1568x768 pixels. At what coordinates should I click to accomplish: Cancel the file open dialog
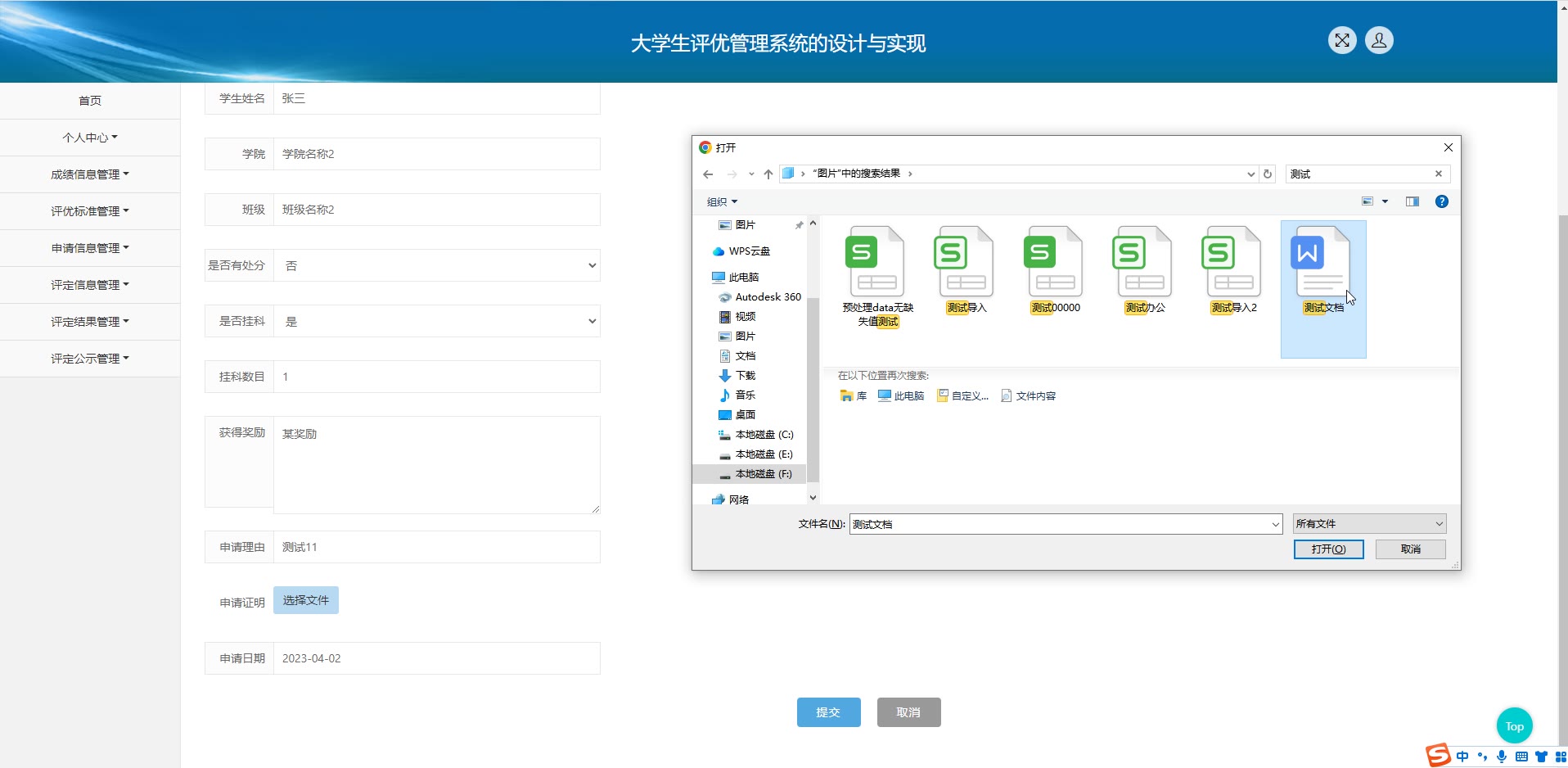coord(1411,549)
